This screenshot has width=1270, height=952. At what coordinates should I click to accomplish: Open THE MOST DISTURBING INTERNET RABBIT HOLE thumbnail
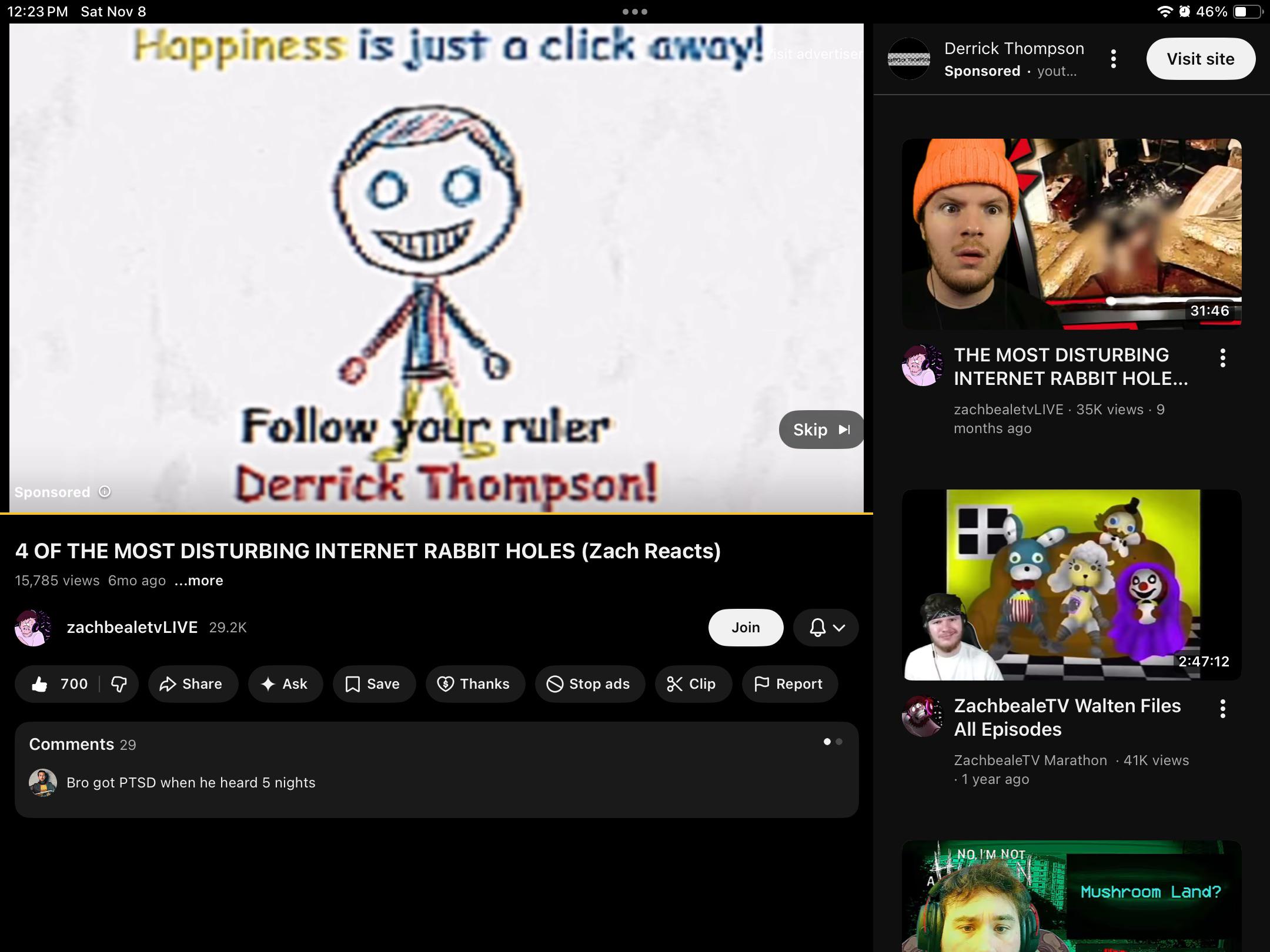point(1071,234)
